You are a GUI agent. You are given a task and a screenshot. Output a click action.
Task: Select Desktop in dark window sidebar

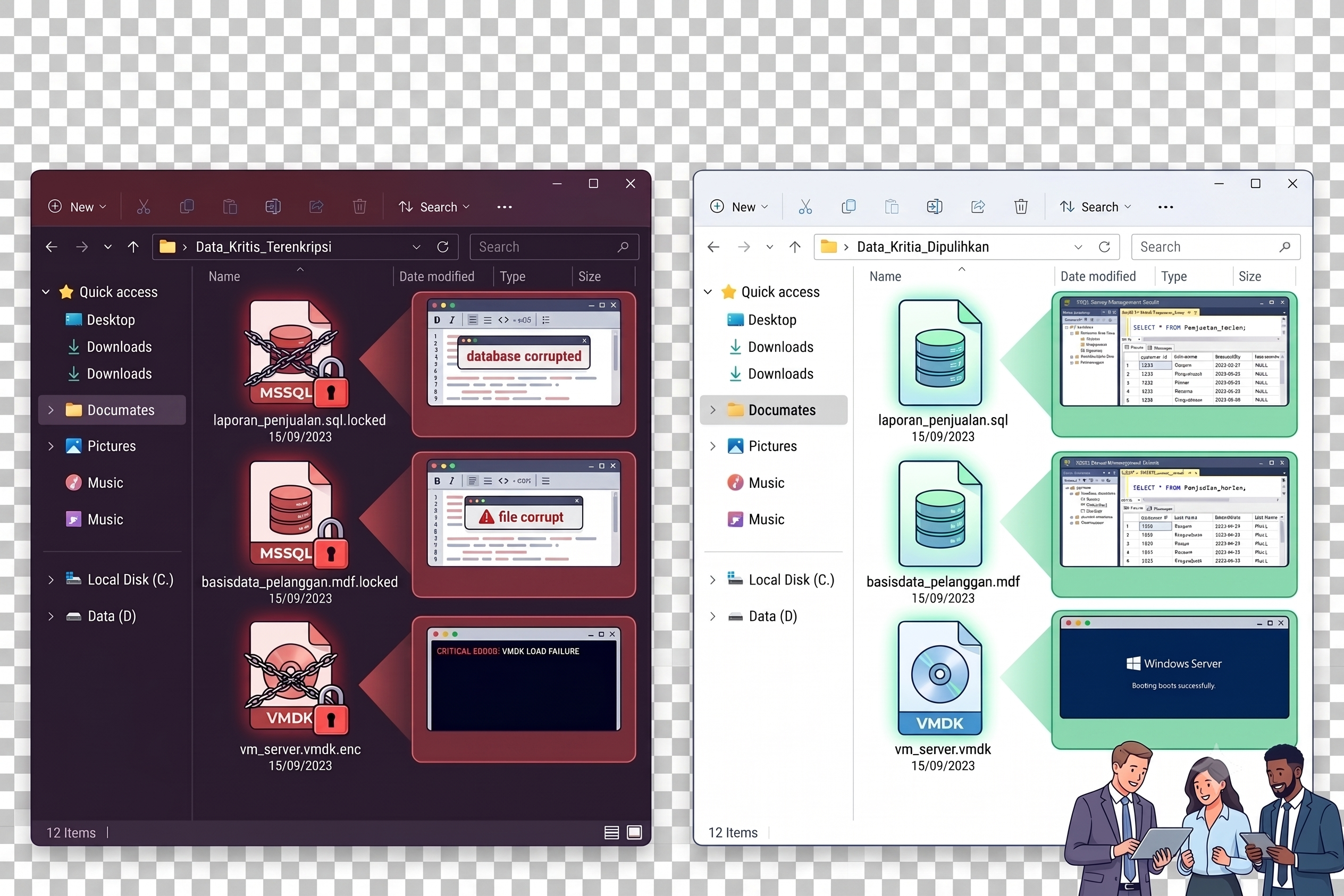[100, 319]
